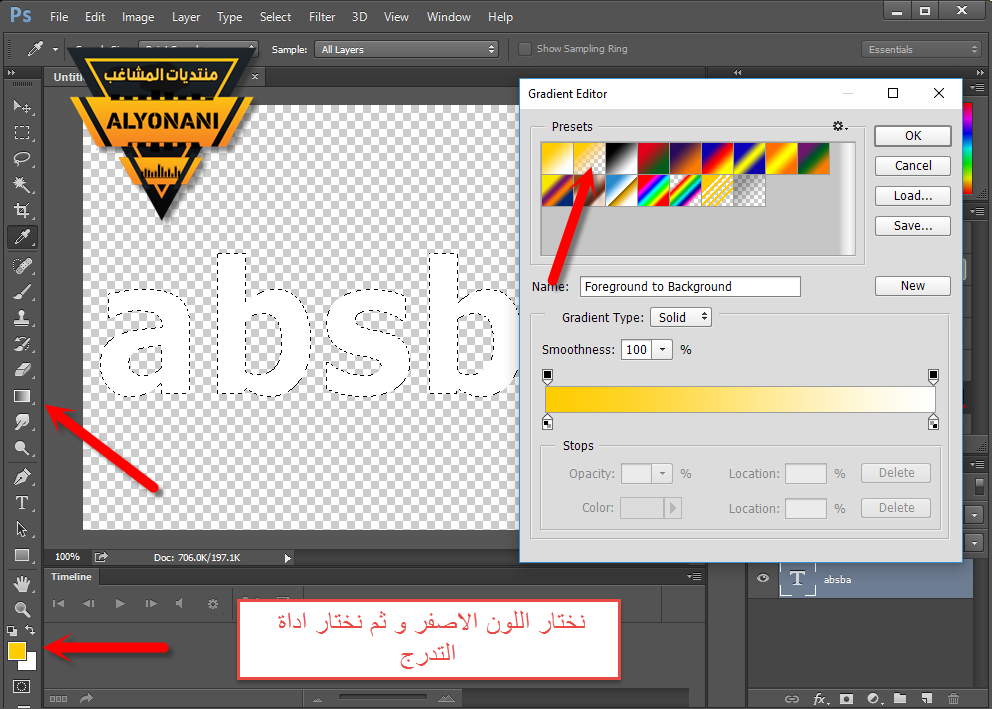
Task: Select the Pen tool
Action: pyautogui.click(x=22, y=476)
